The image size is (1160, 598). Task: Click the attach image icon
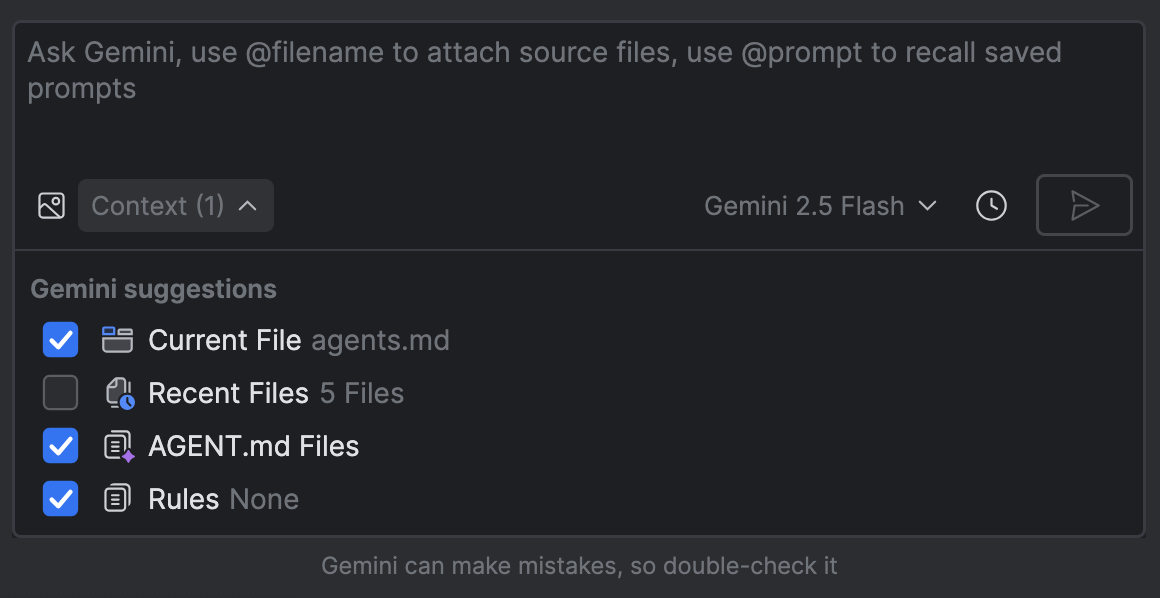[51, 206]
